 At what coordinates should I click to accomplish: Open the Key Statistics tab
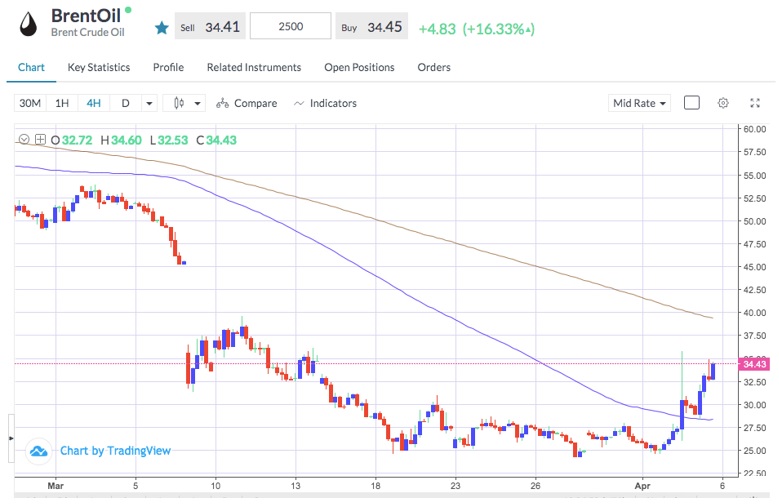pos(99,67)
